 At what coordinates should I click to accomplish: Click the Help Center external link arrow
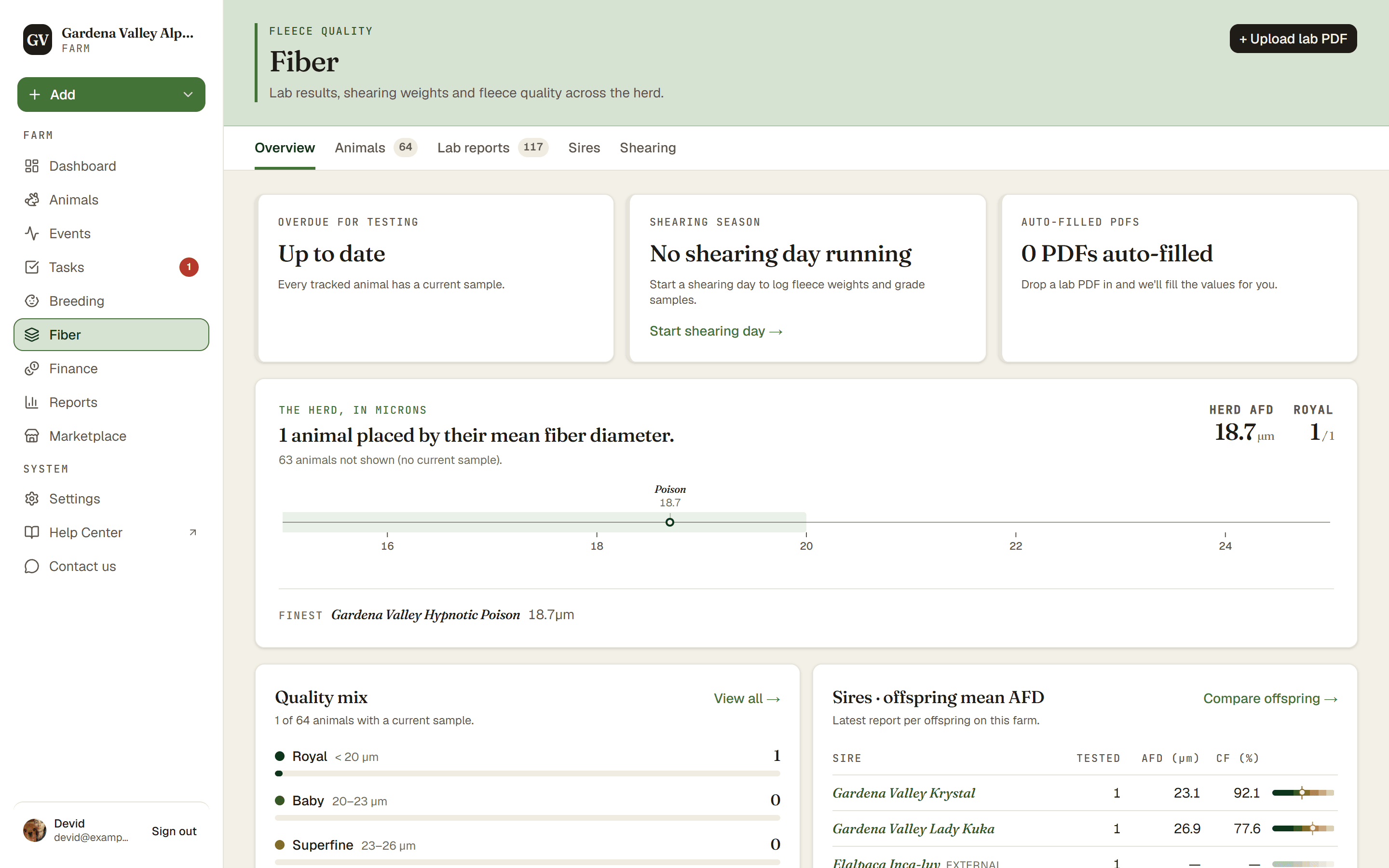[x=193, y=533]
